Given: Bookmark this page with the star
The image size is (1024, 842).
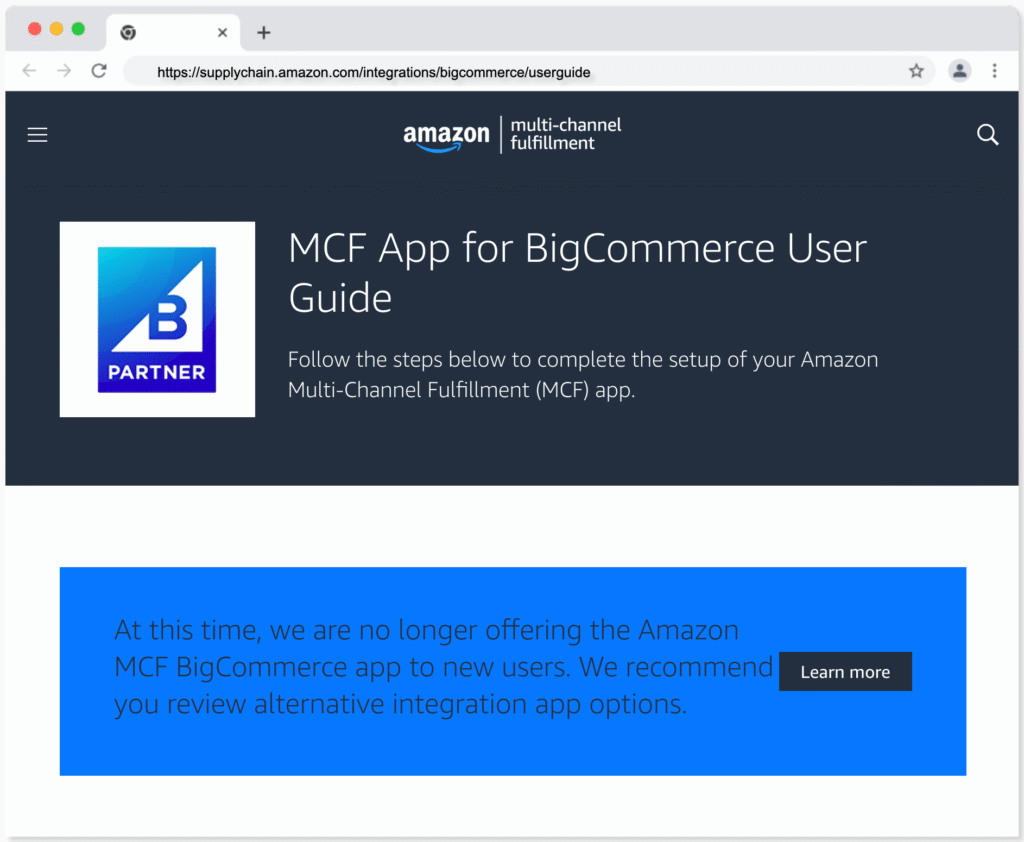Looking at the screenshot, I should point(916,71).
